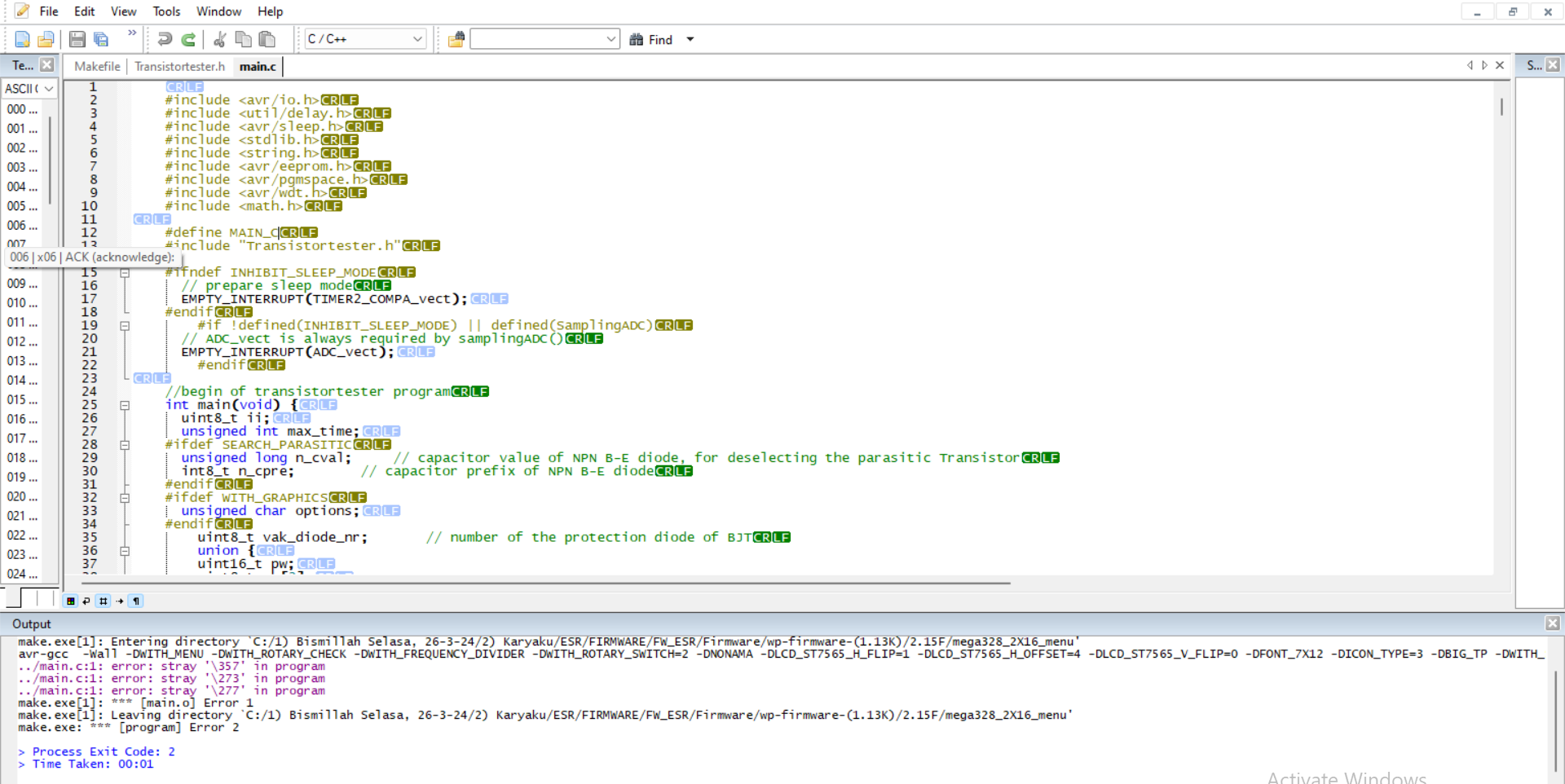This screenshot has height=784, width=1565.
Task: Click into the find text combo box
Action: 538,39
